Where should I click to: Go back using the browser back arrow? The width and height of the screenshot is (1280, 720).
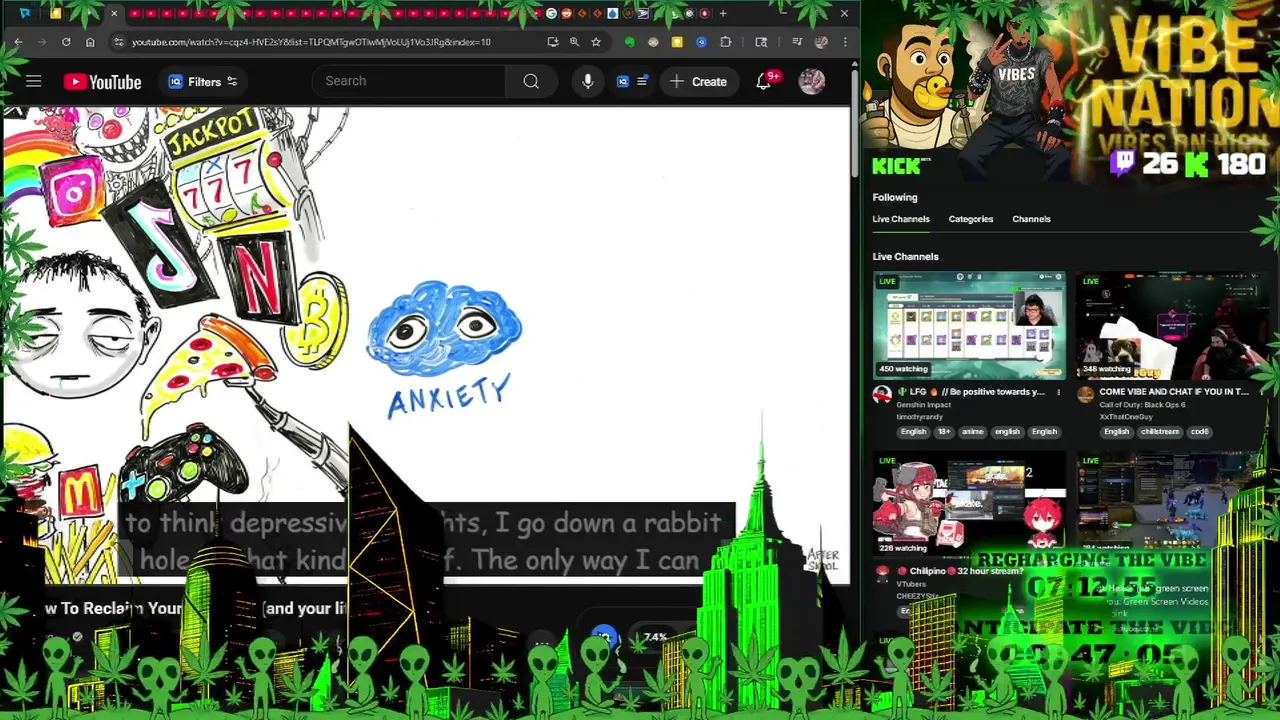(18, 42)
